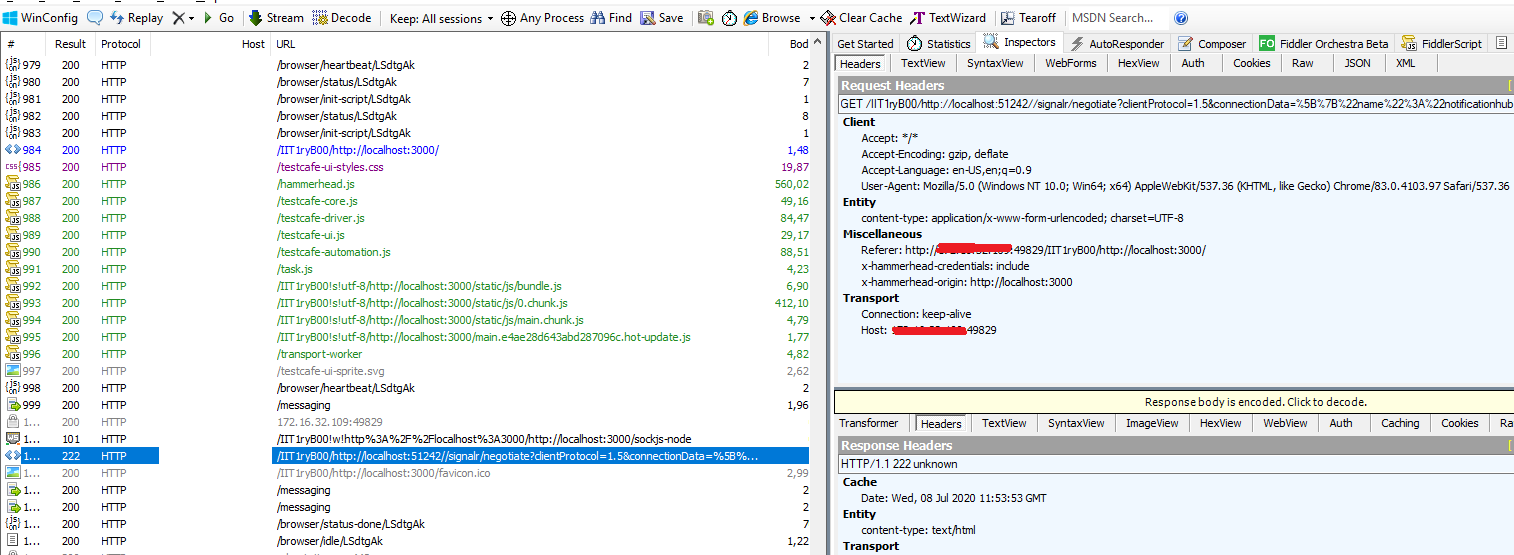
Task: Select the favicon.ico session row
Action: tap(407, 473)
